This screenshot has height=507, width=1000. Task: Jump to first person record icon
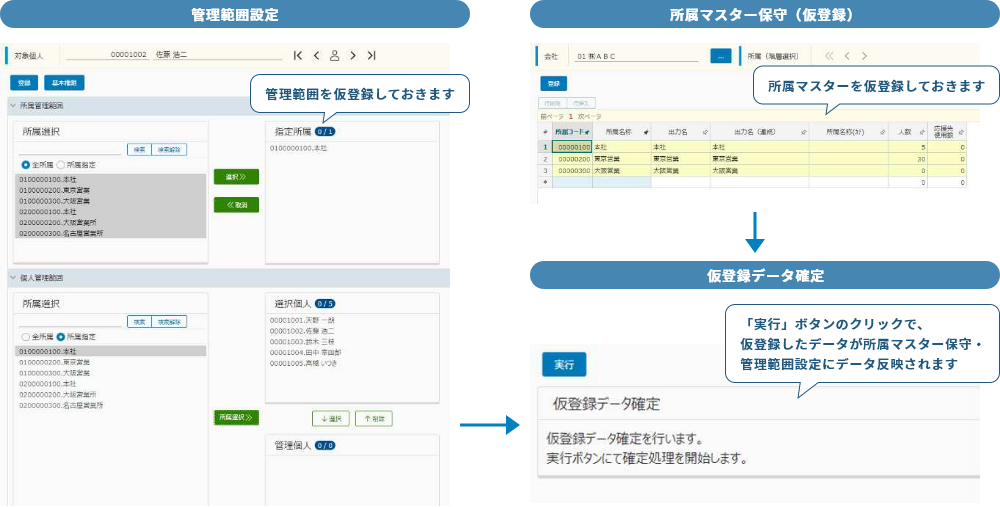[297, 55]
